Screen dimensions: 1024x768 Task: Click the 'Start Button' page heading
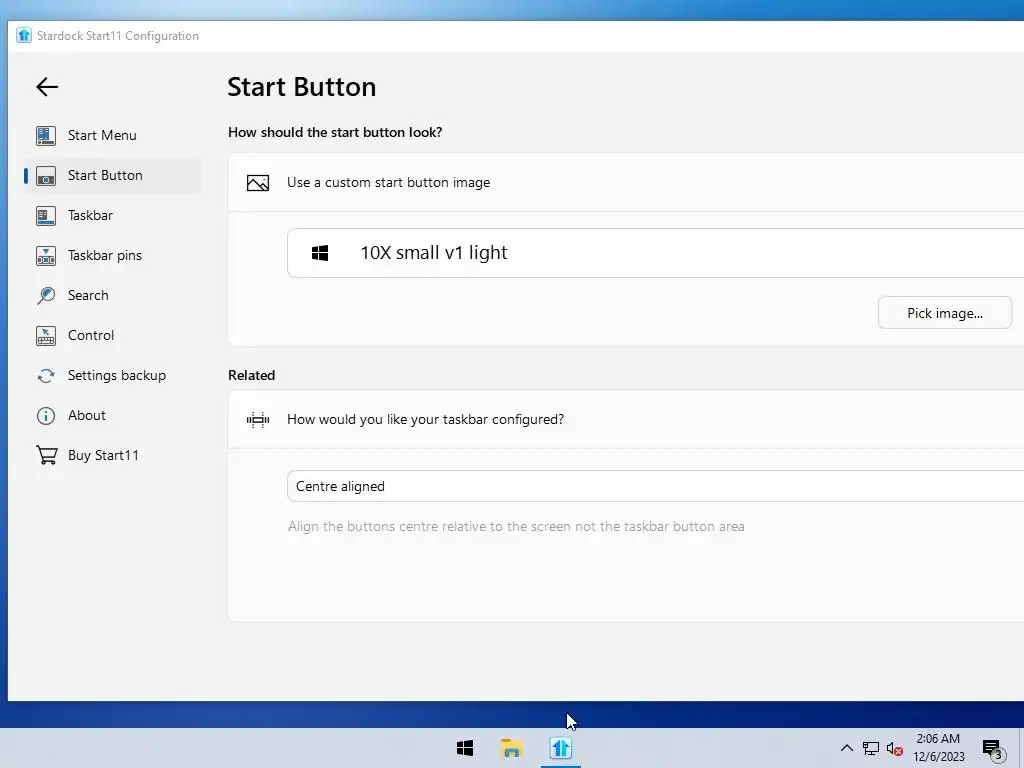click(x=302, y=87)
